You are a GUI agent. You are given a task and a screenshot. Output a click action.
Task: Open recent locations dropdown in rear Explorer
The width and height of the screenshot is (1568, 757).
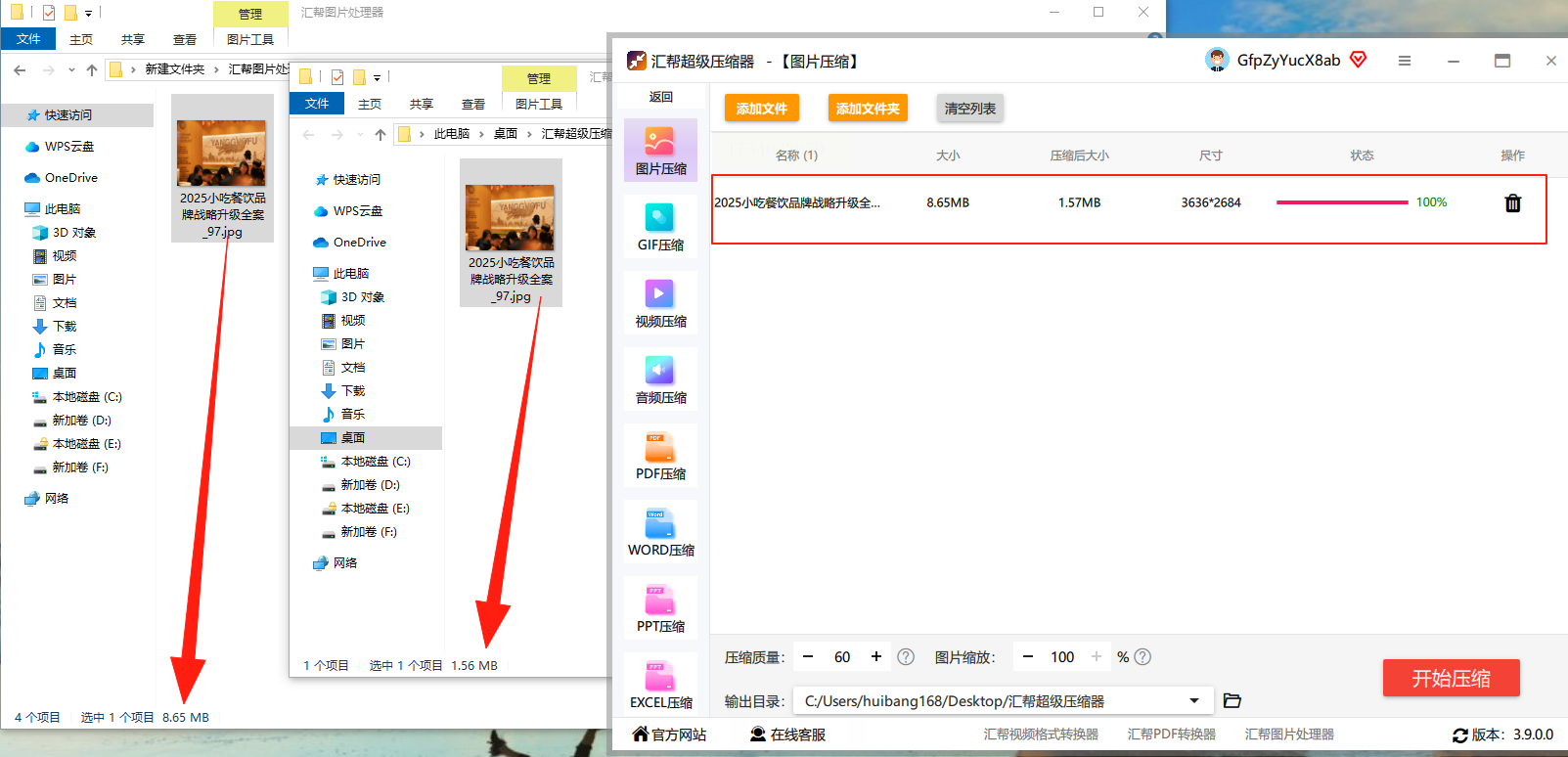pos(71,69)
